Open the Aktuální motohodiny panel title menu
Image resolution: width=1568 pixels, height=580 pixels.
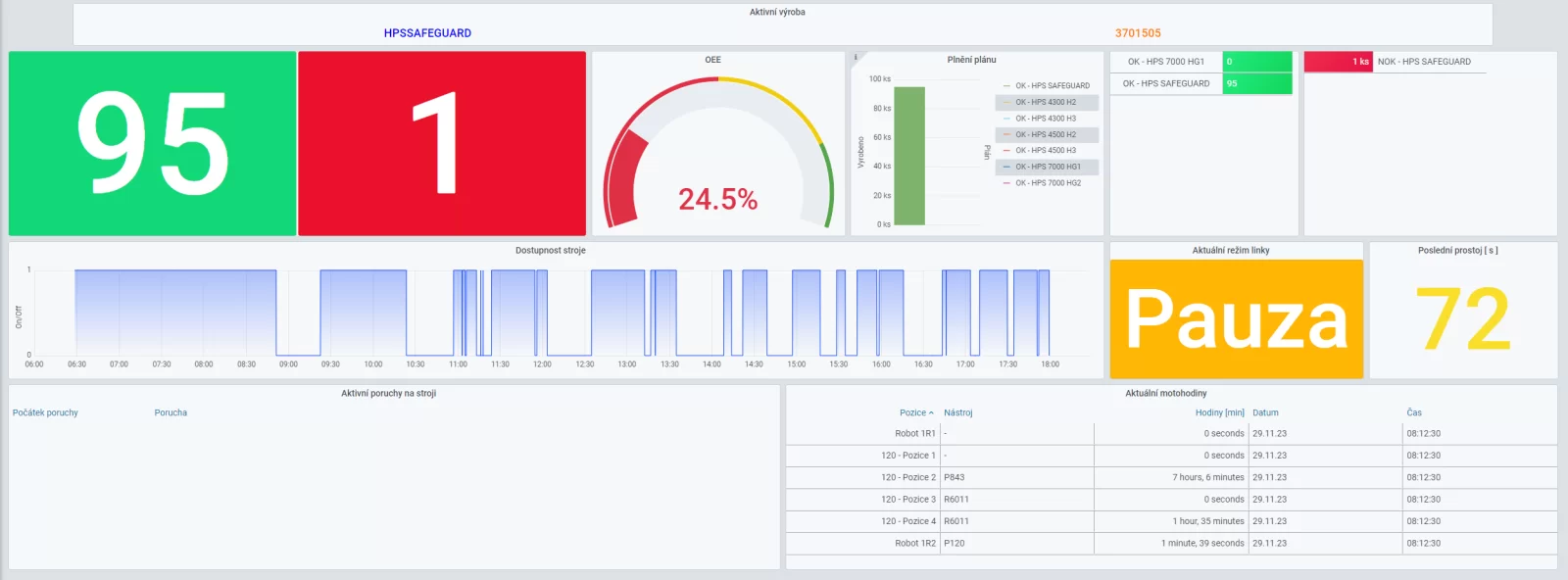point(1166,393)
